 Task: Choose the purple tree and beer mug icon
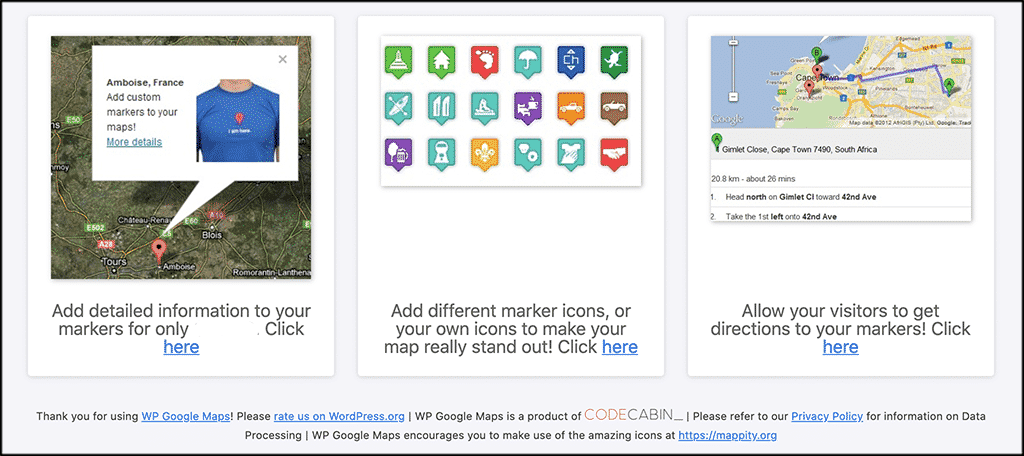[x=398, y=155]
